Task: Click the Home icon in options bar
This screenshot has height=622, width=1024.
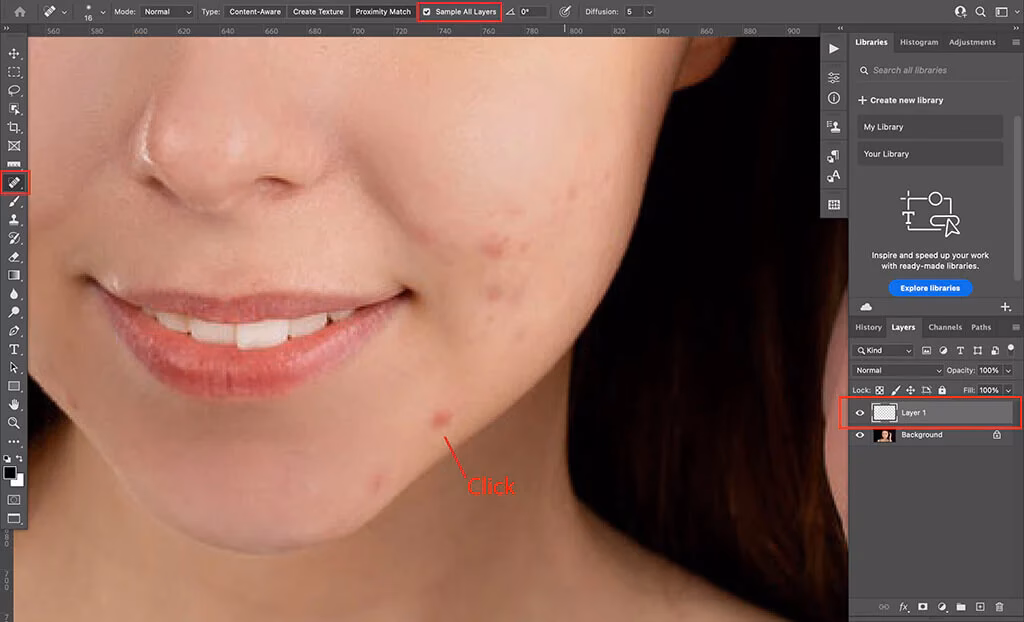Action: [19, 12]
